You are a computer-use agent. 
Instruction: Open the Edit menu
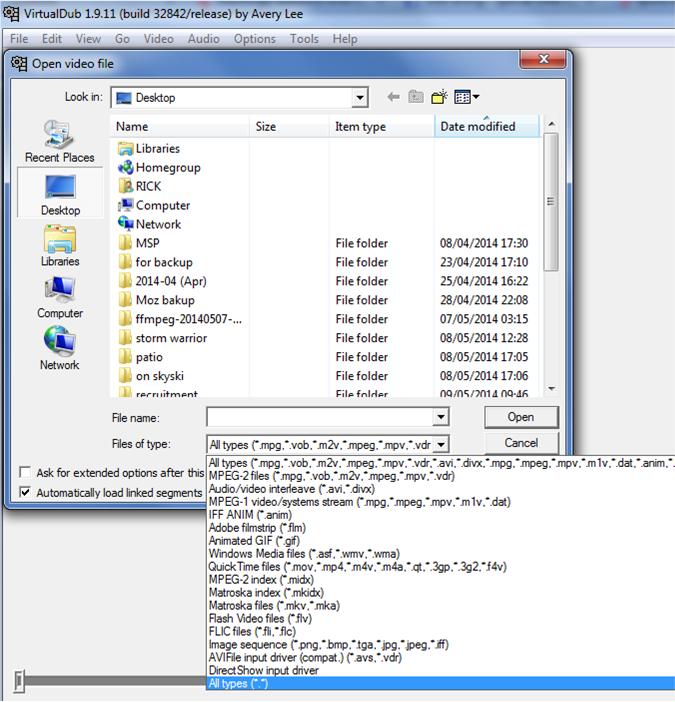pos(52,39)
